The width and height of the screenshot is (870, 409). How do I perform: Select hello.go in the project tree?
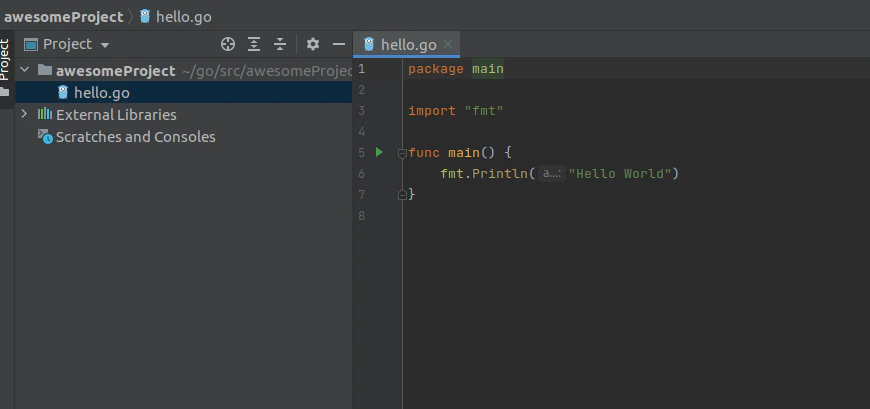click(x=184, y=93)
